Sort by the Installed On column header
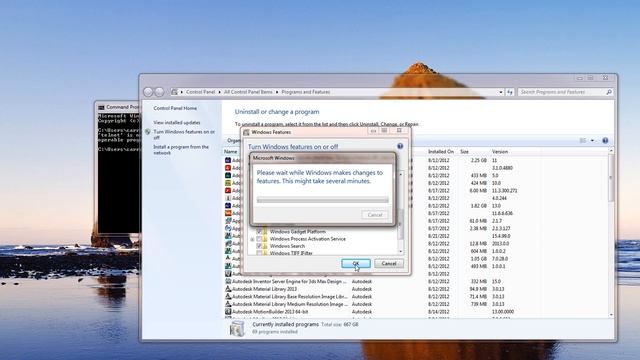 click(441, 151)
